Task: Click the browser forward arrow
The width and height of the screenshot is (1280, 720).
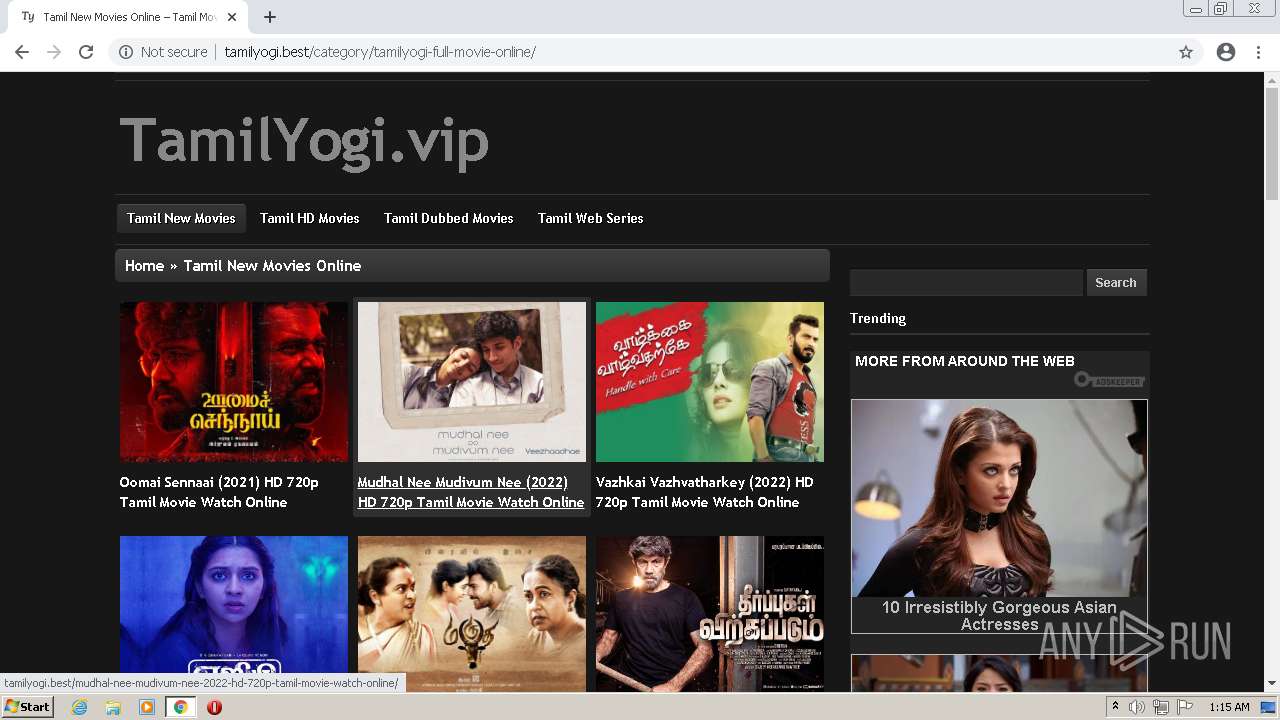Action: [54, 52]
